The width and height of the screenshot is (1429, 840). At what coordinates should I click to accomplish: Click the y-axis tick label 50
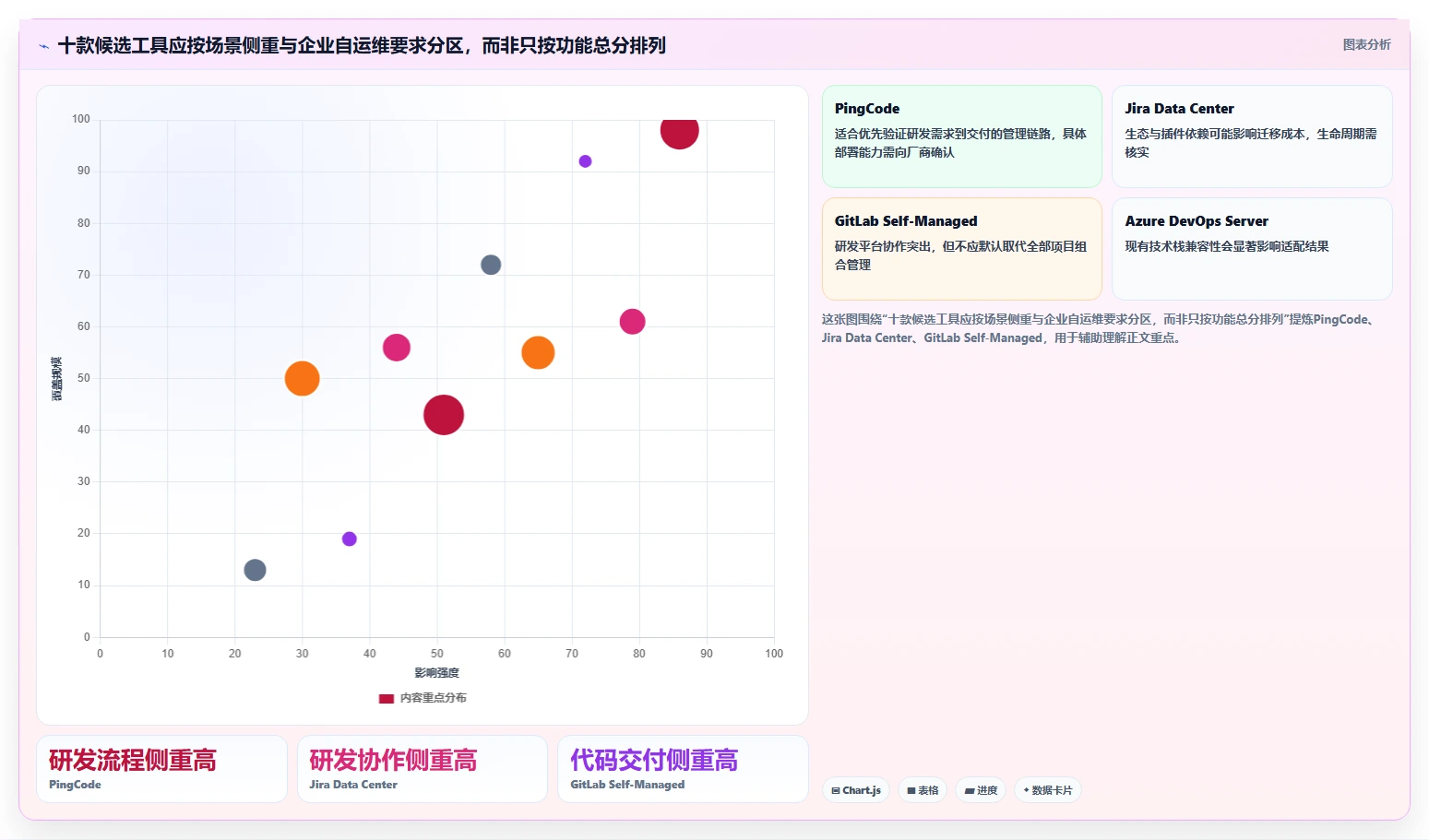tap(84, 378)
